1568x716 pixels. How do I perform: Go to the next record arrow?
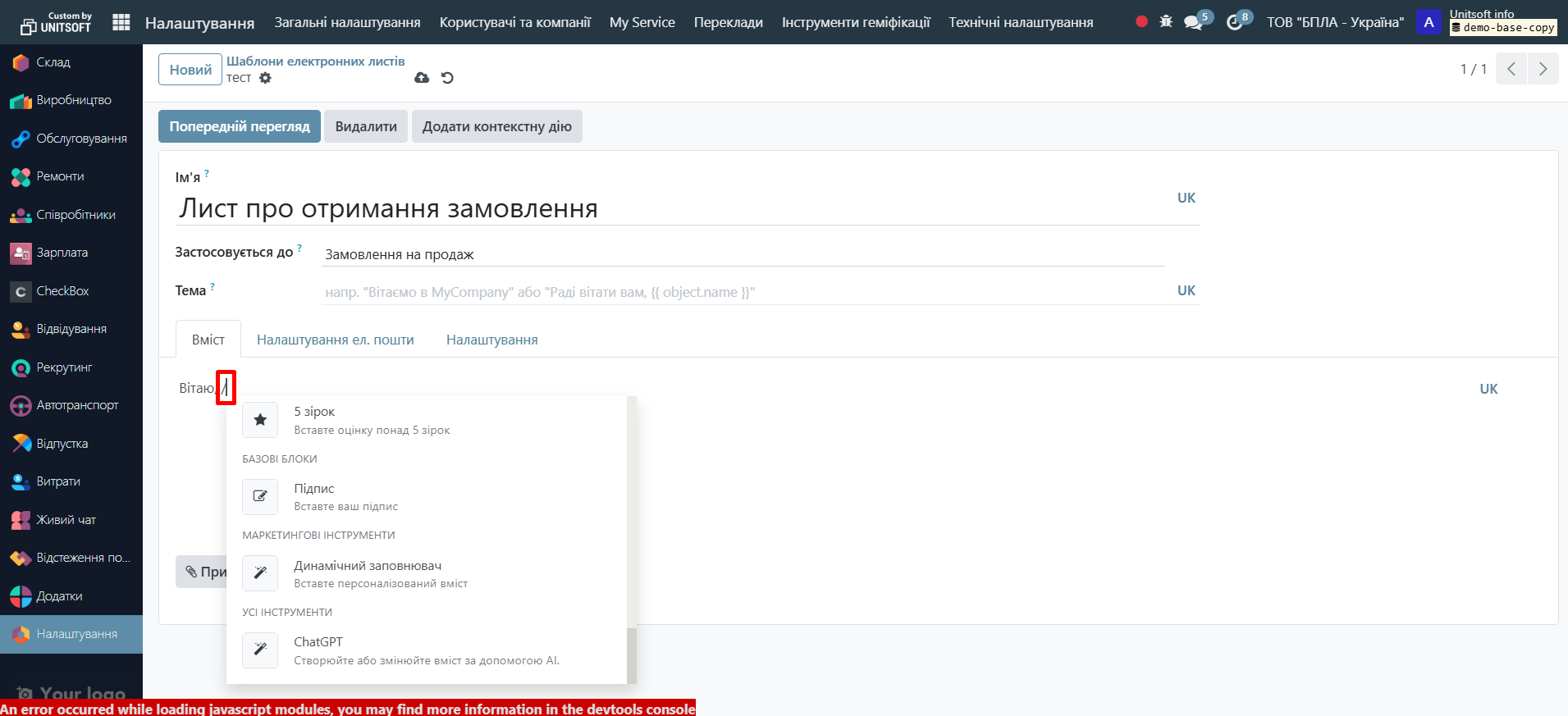point(1543,69)
